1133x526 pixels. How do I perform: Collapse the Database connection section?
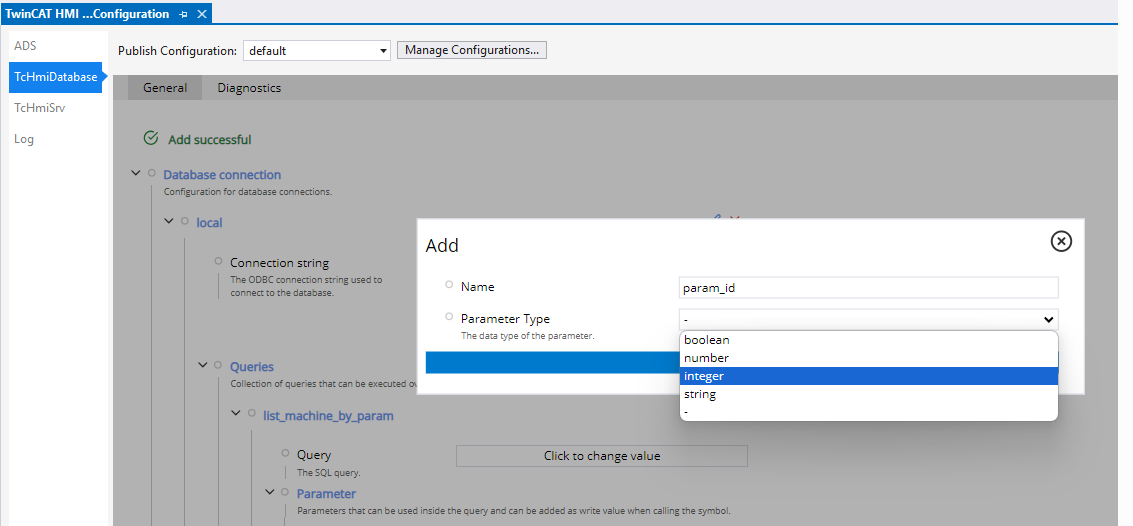pyautogui.click(x=136, y=174)
